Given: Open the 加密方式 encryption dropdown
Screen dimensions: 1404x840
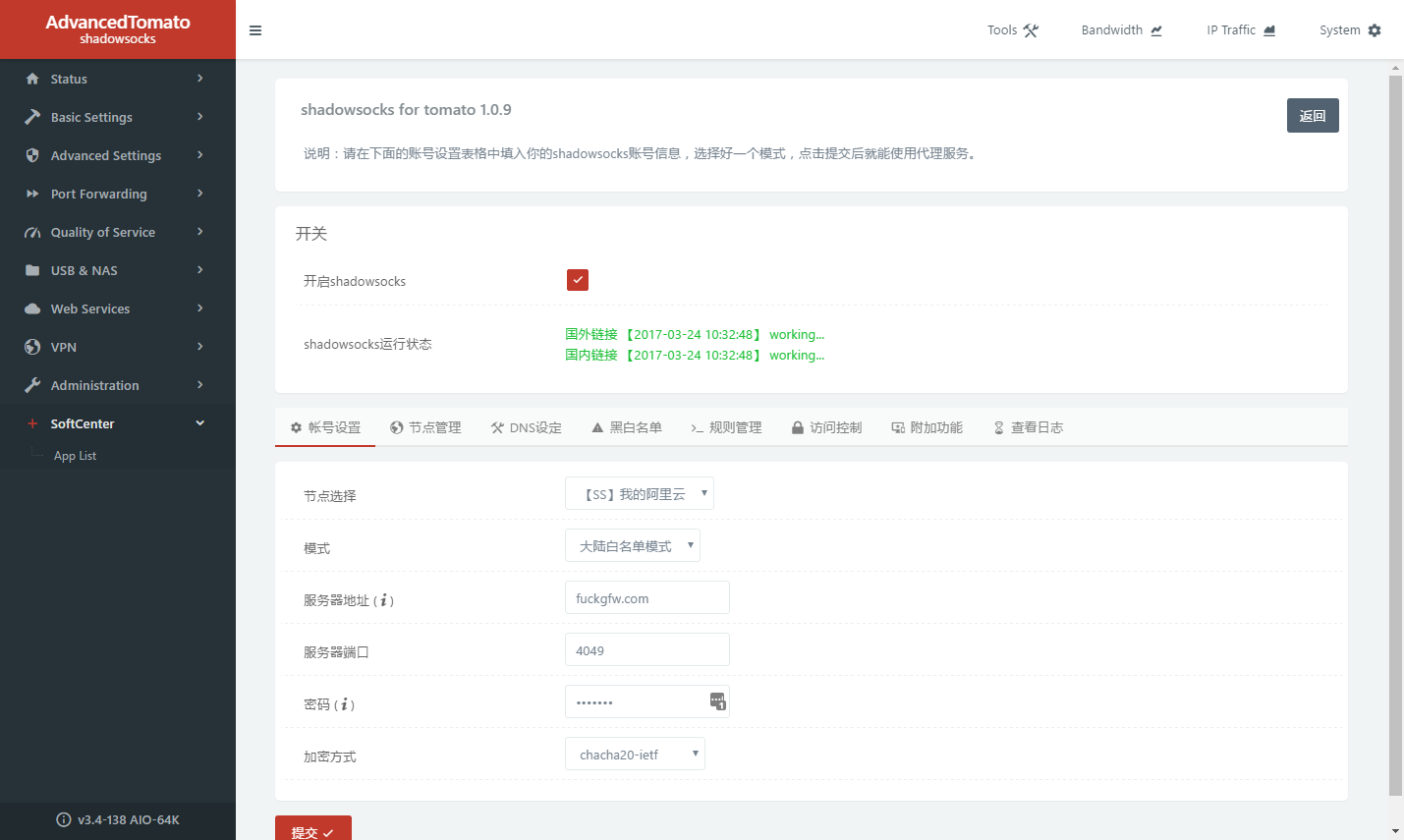Looking at the screenshot, I should (x=635, y=755).
